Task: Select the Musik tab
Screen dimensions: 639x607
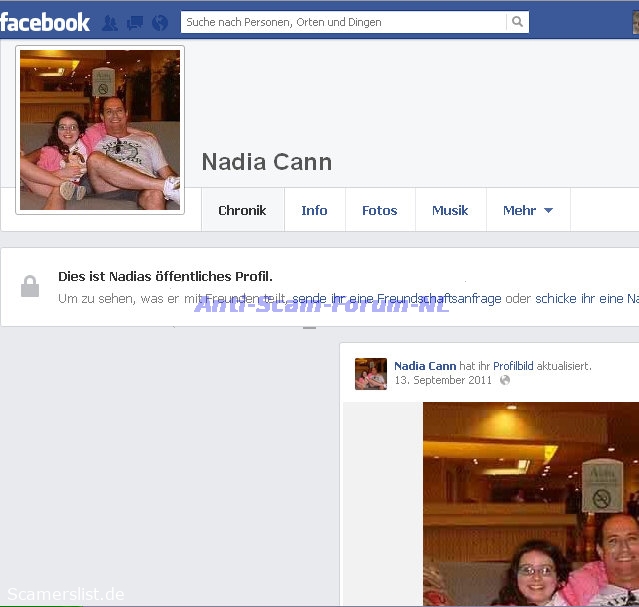Action: click(x=450, y=211)
